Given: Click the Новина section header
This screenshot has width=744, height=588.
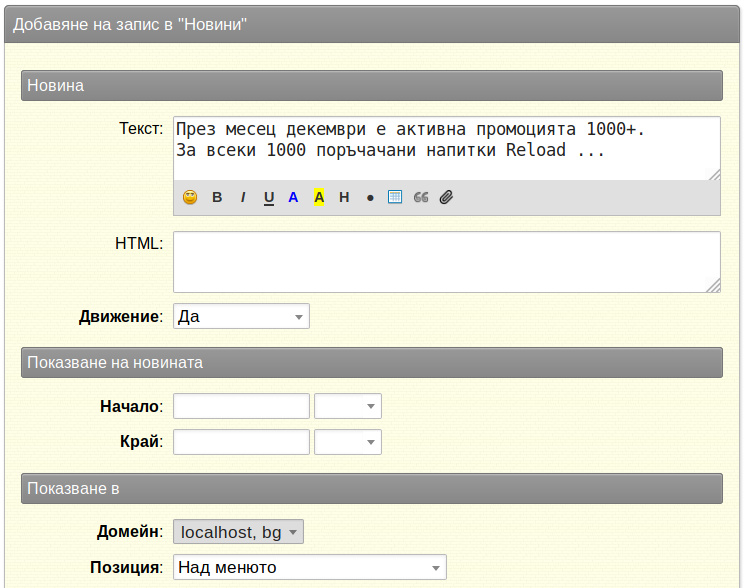Looking at the screenshot, I should (x=372, y=85).
